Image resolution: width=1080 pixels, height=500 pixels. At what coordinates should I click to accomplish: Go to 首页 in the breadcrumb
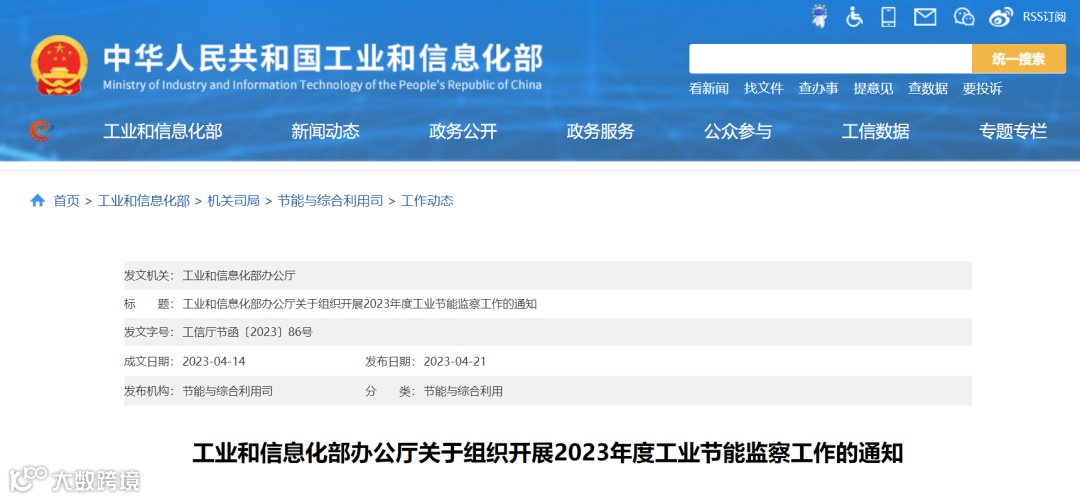(67, 201)
